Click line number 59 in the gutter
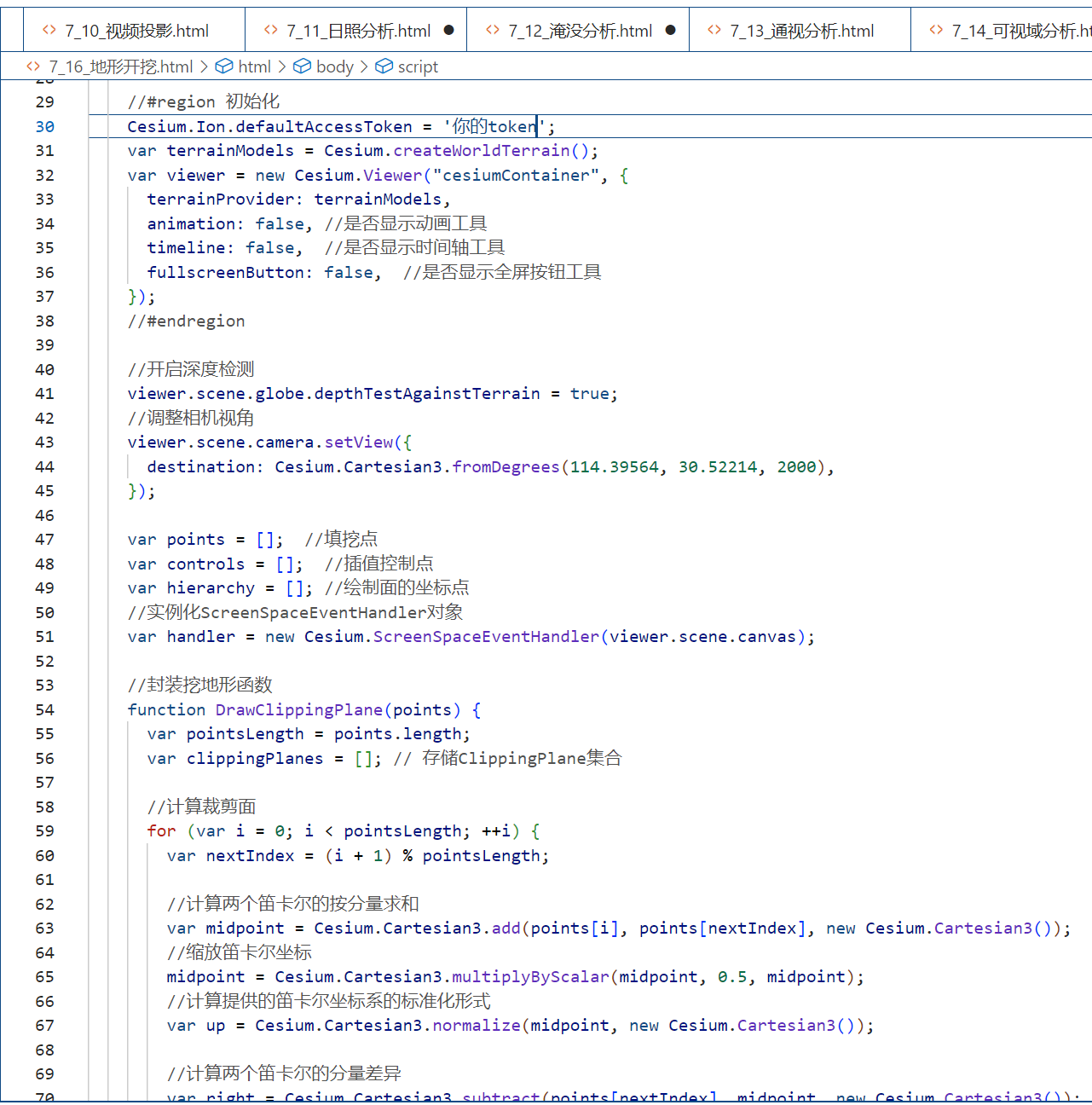Image resolution: width=1092 pixels, height=1105 pixels. tap(44, 830)
